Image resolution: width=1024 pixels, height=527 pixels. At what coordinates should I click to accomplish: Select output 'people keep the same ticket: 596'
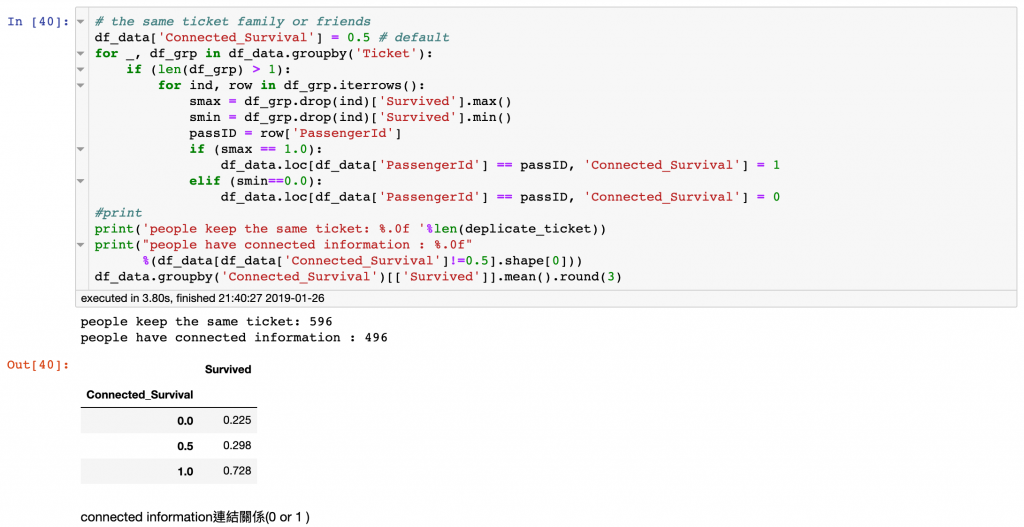tap(206, 321)
